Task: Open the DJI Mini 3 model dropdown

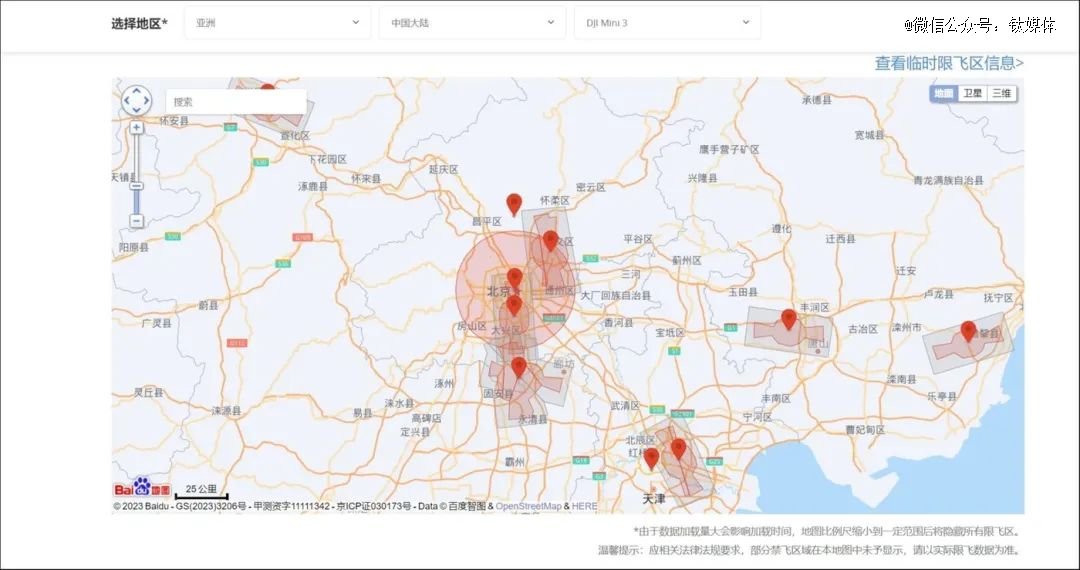Action: (x=667, y=23)
